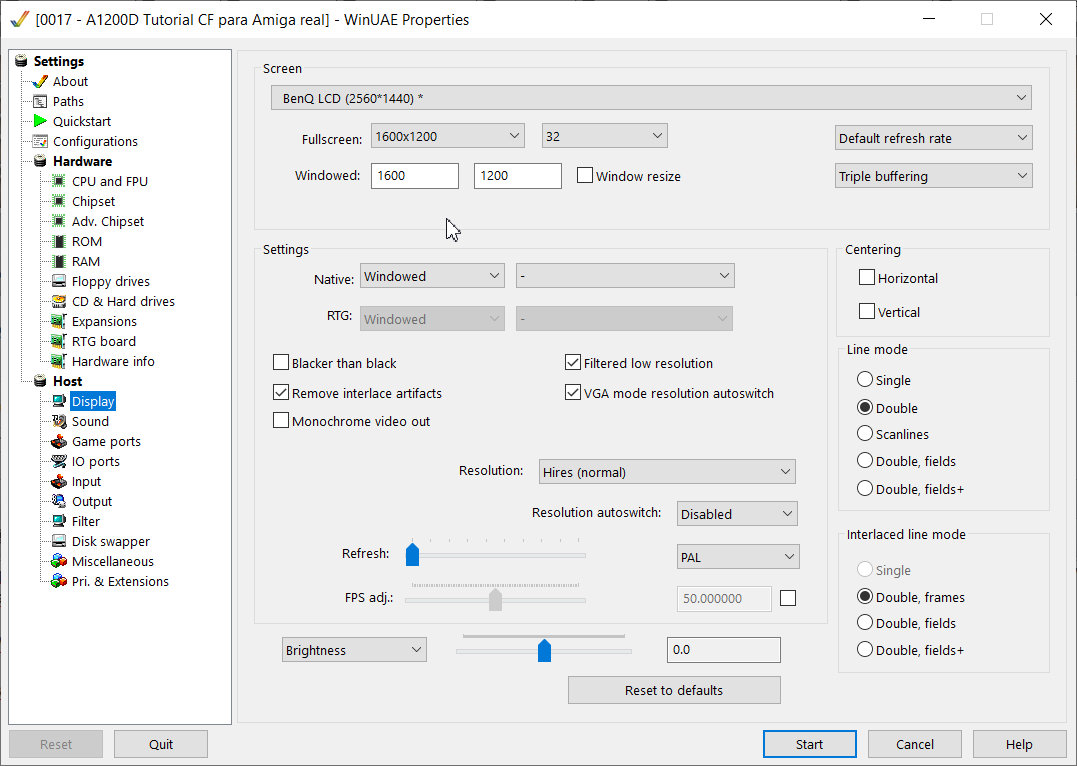Click the Refresh slider handle

click(x=412, y=554)
